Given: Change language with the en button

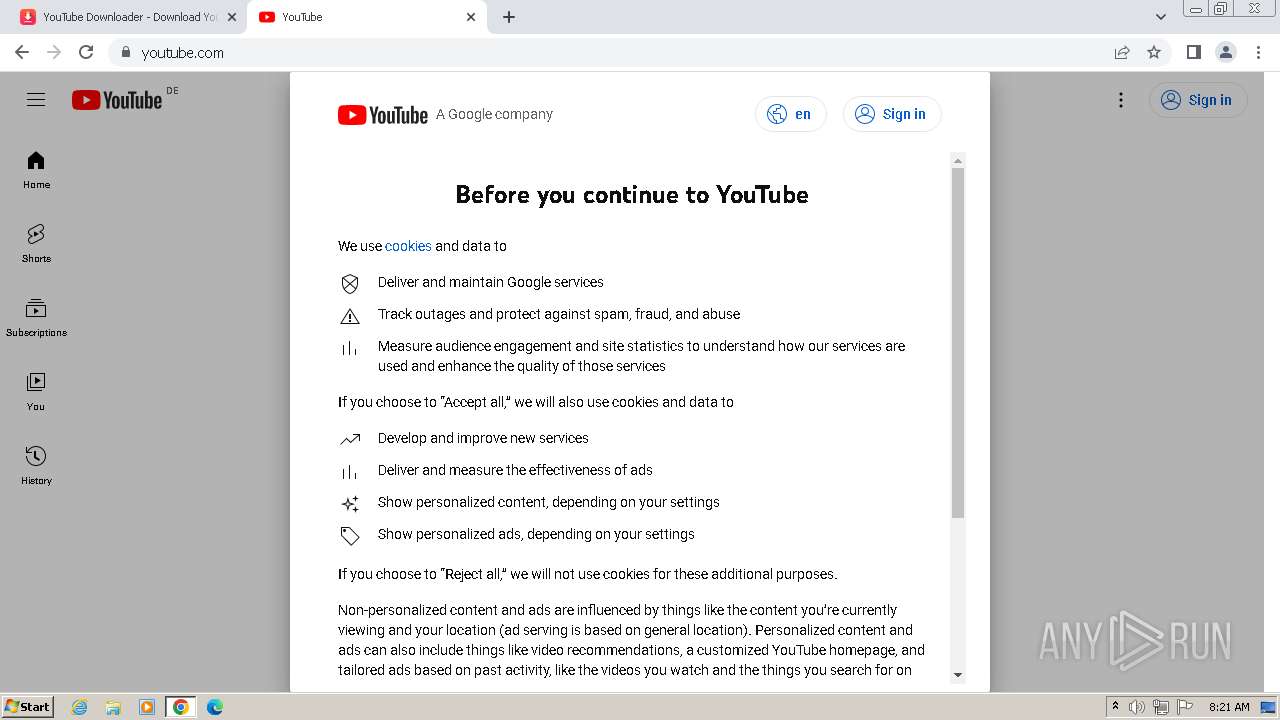Looking at the screenshot, I should (x=790, y=114).
